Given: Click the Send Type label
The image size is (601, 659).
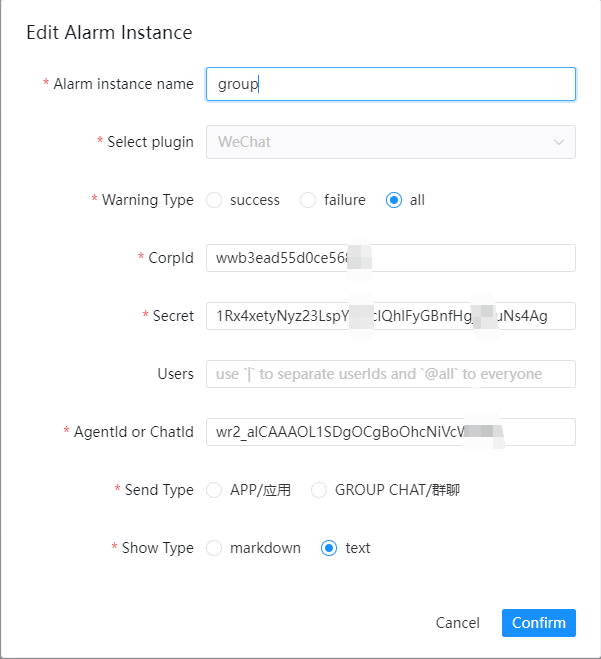Looking at the screenshot, I should click(x=158, y=490).
